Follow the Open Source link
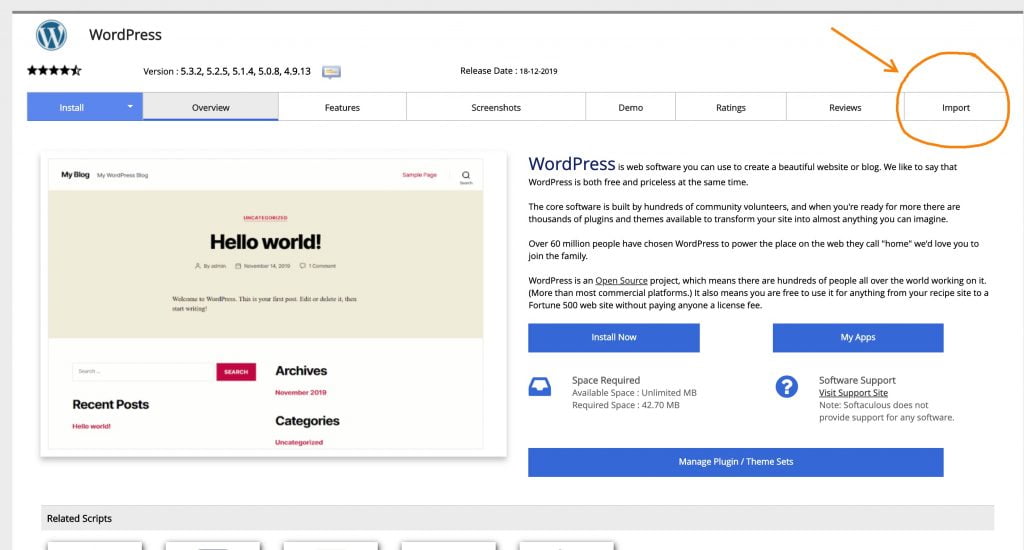The image size is (1024, 550). pos(621,280)
